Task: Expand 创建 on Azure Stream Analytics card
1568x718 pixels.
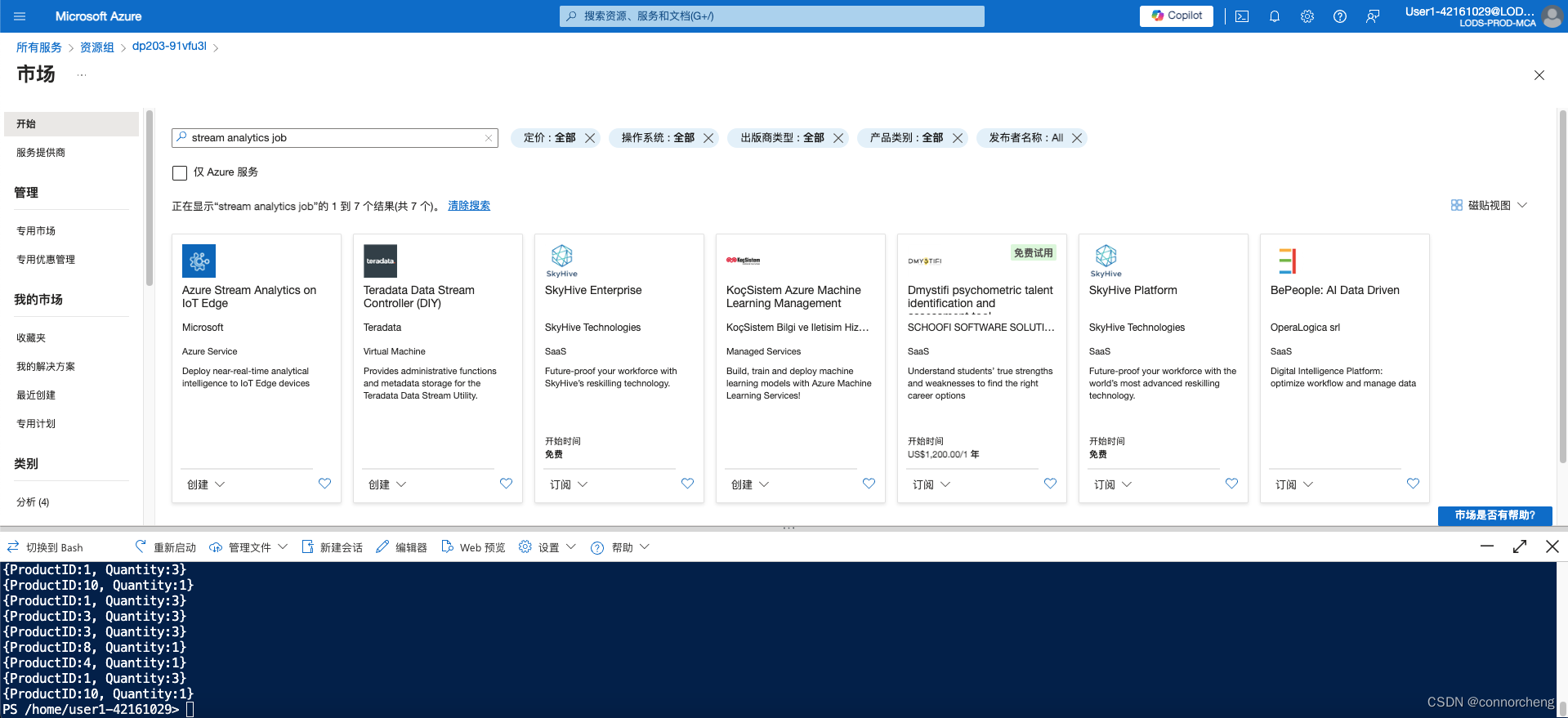Action: (x=206, y=484)
